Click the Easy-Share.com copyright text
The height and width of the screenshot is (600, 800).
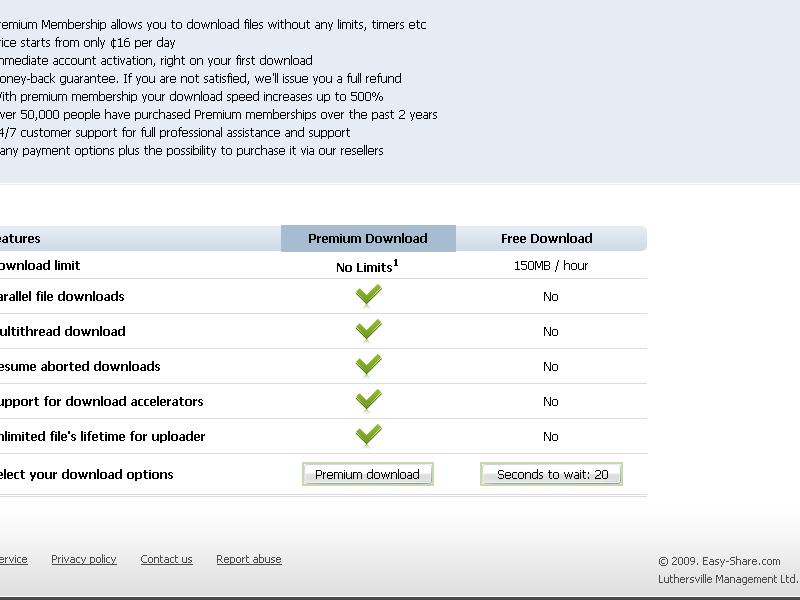pos(719,561)
